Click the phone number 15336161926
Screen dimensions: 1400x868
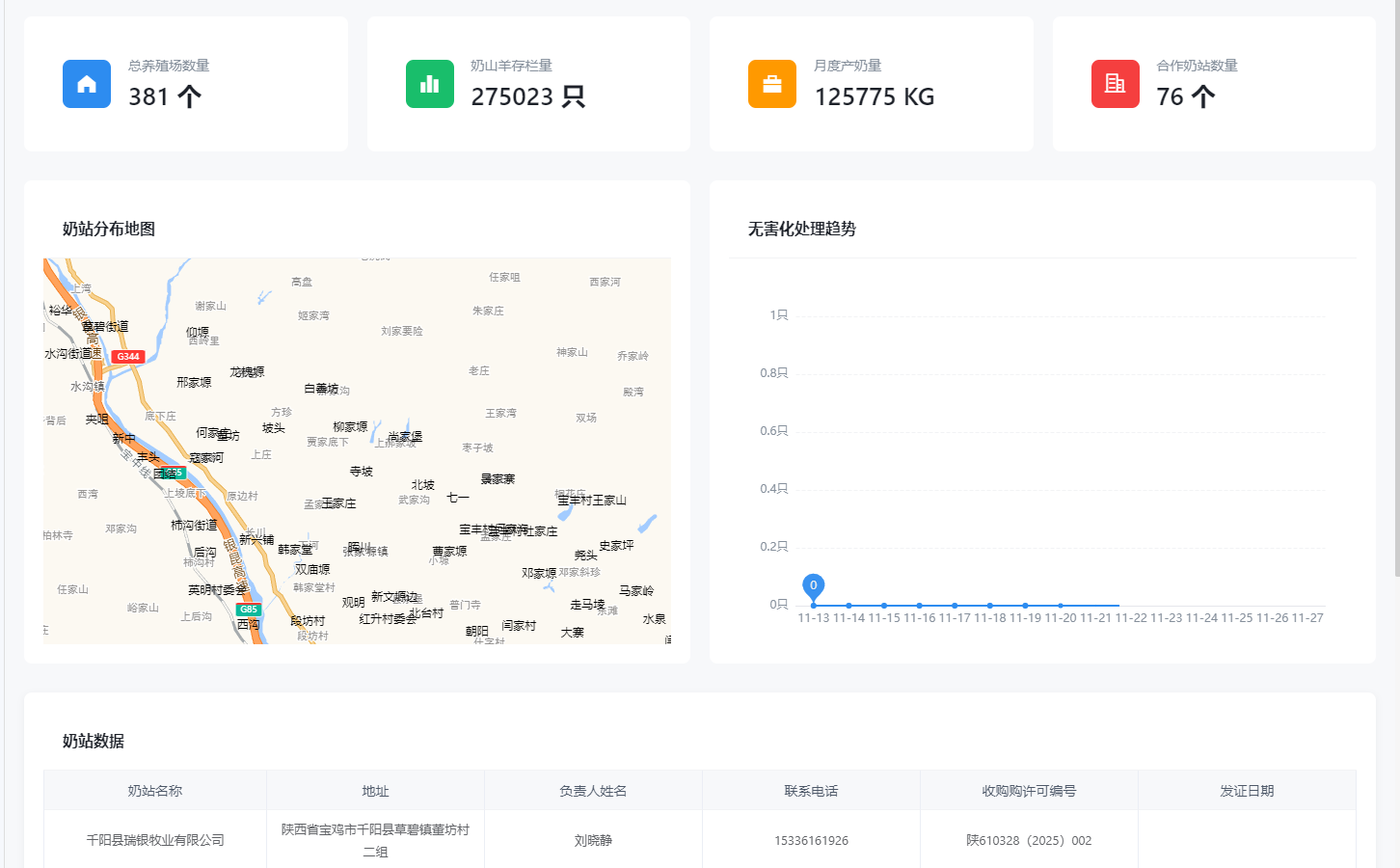(811, 841)
